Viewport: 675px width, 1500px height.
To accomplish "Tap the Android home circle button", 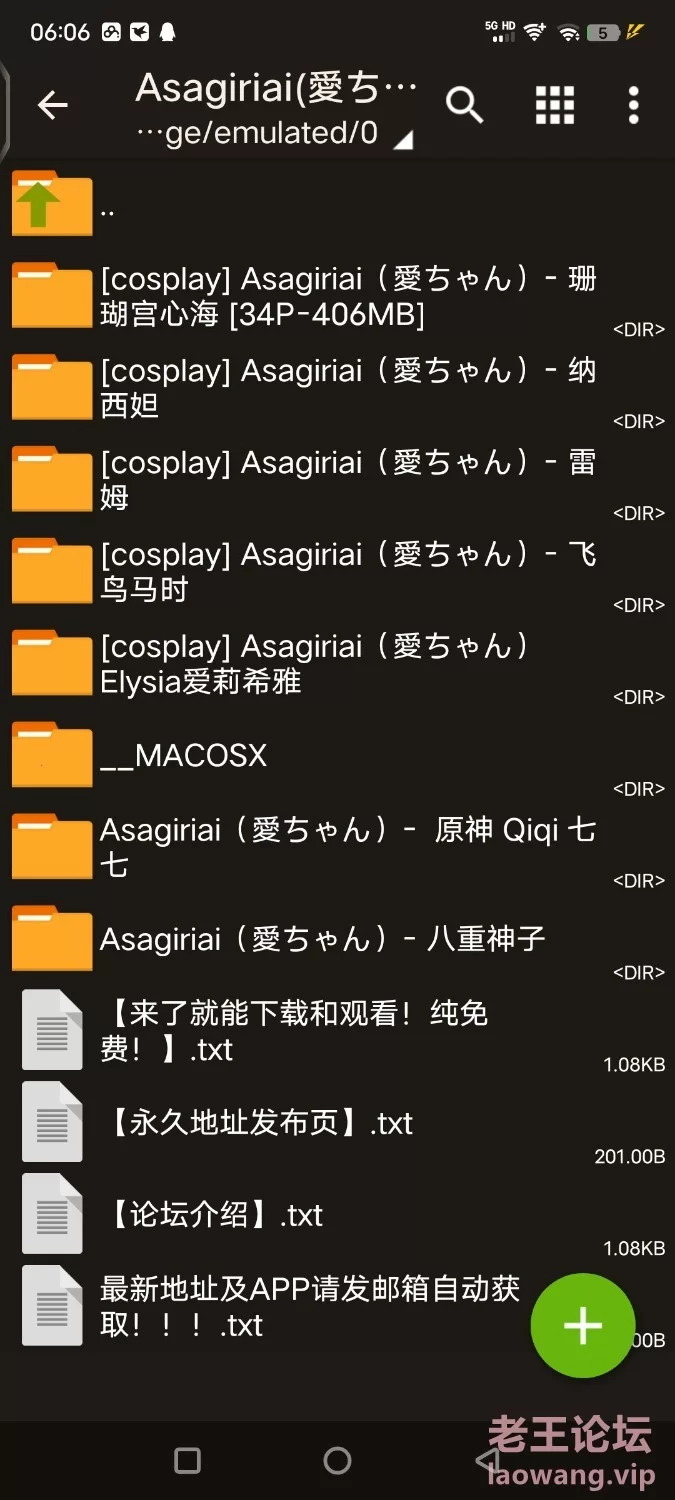I will click(337, 1461).
